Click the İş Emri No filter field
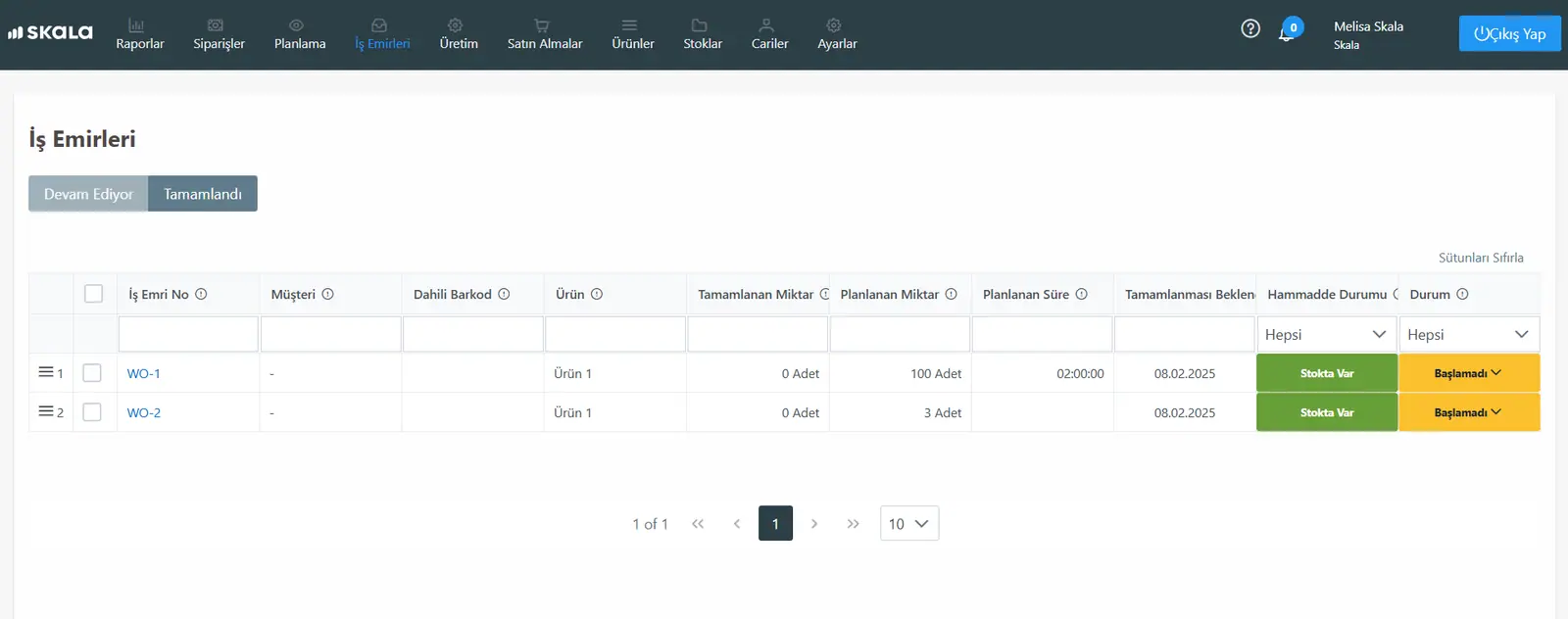This screenshot has width=1568, height=619. (x=188, y=334)
